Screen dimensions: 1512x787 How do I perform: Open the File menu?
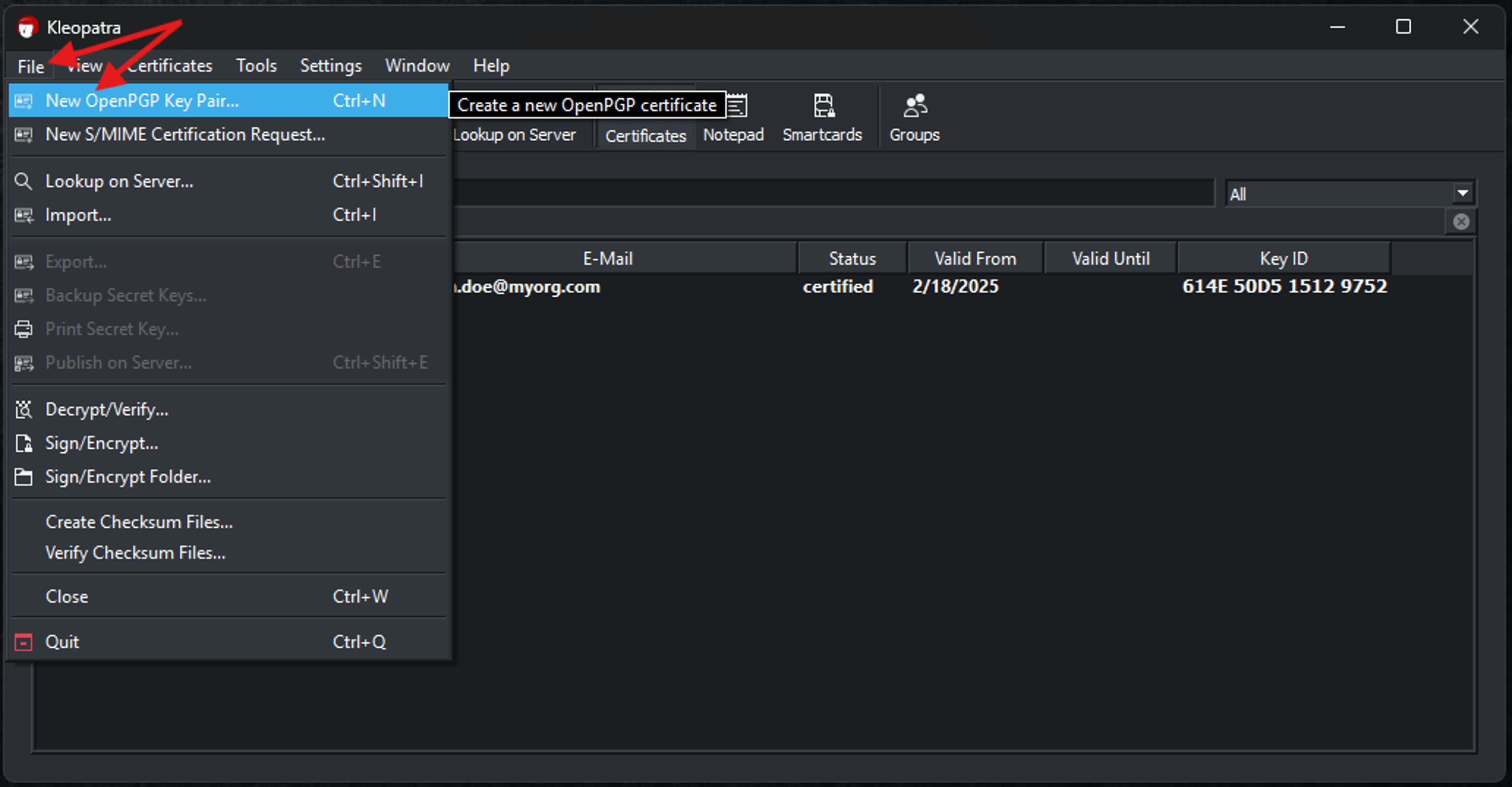pos(31,66)
